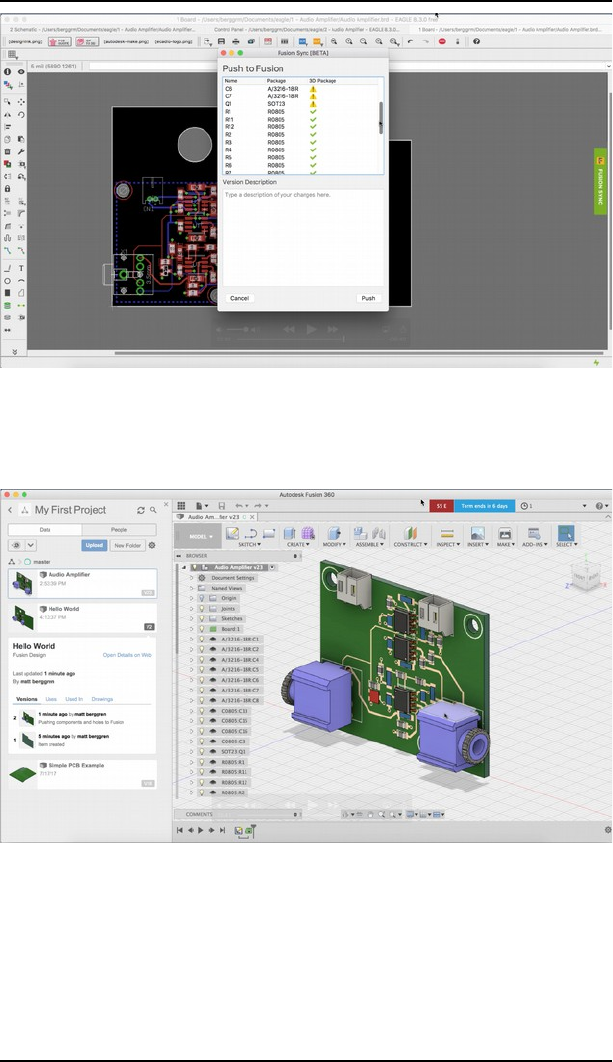
Task: Switch to the 2 Schematic EAGLE tab
Action: click(103, 30)
